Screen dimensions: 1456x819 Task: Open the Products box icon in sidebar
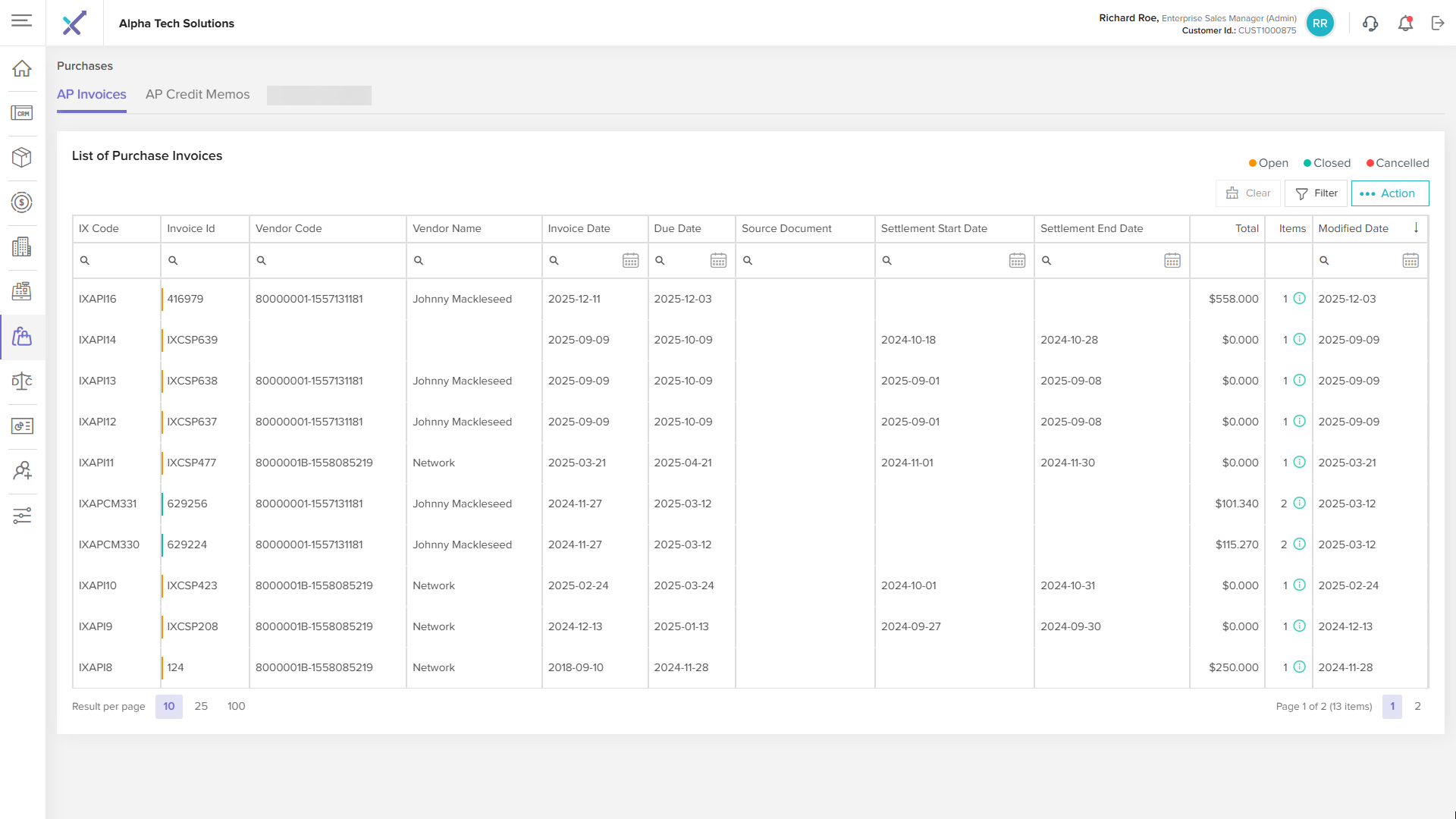(22, 158)
